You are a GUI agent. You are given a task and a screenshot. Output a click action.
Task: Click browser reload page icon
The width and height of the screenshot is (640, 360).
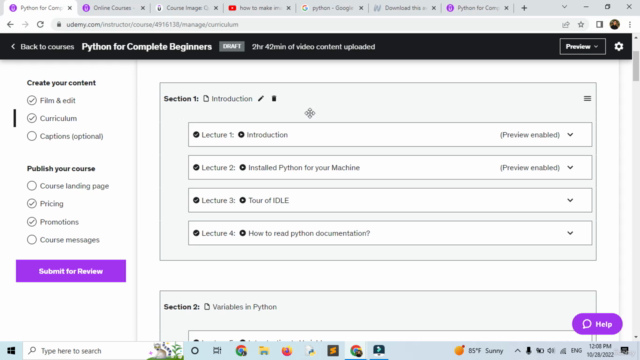pos(40,24)
